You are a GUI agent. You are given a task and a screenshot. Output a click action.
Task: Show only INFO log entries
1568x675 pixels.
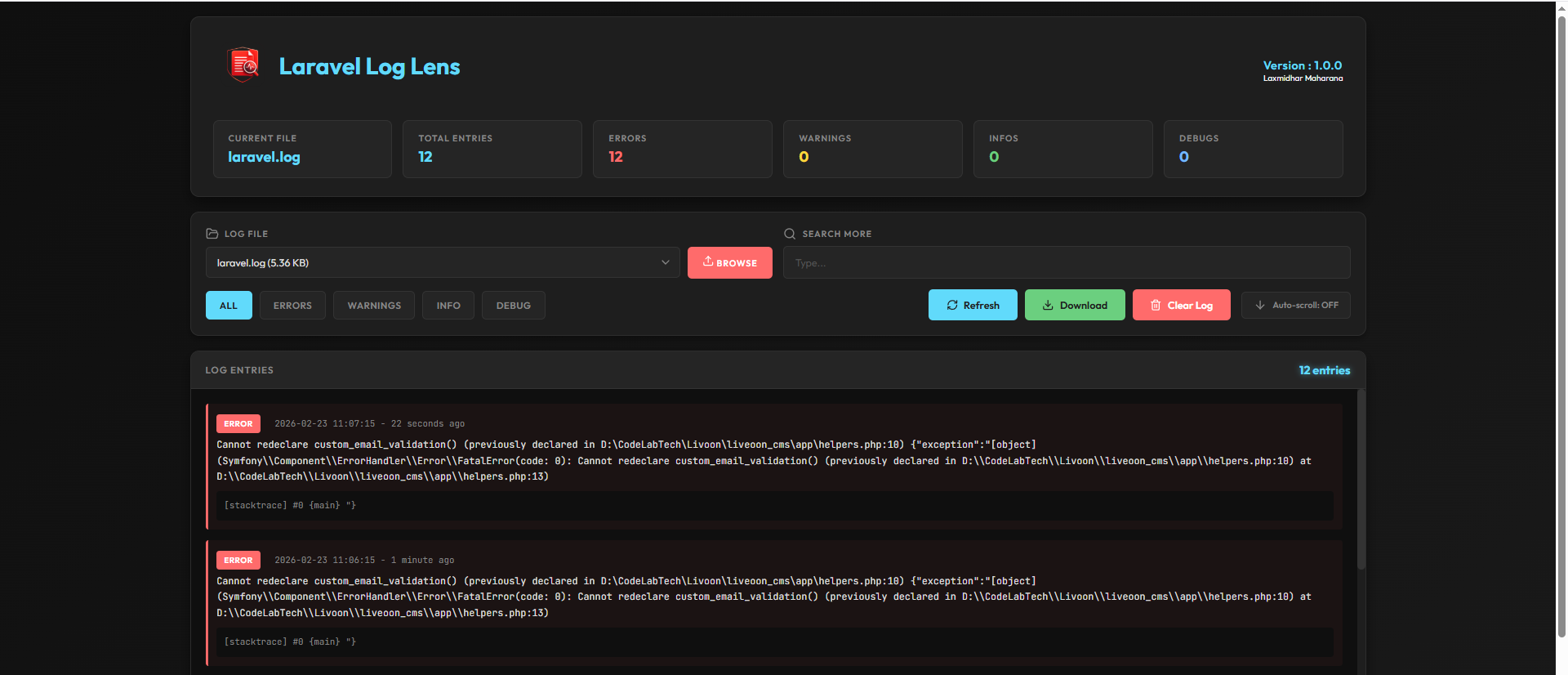[448, 306]
